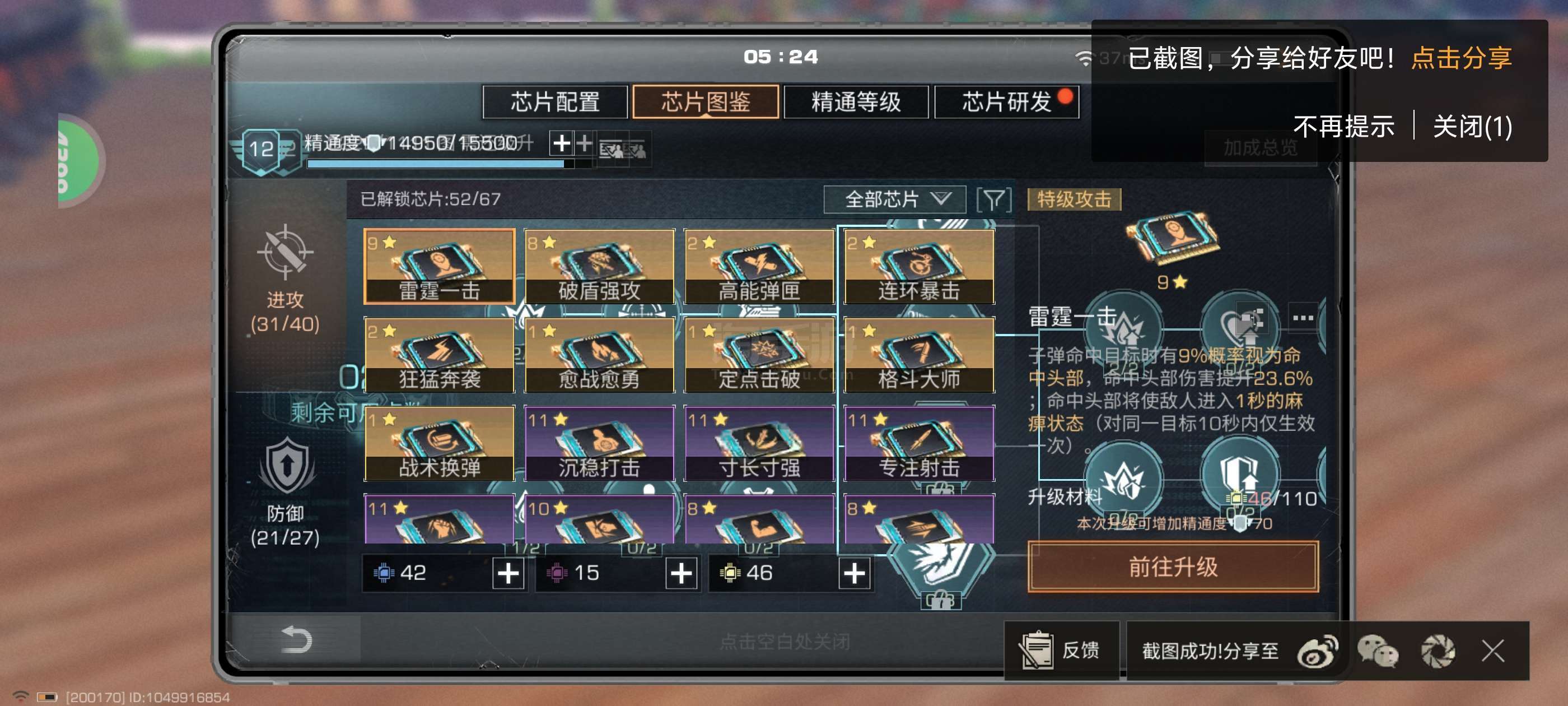Click 点击分享 link
The image size is (1568, 706).
[x=1461, y=58]
